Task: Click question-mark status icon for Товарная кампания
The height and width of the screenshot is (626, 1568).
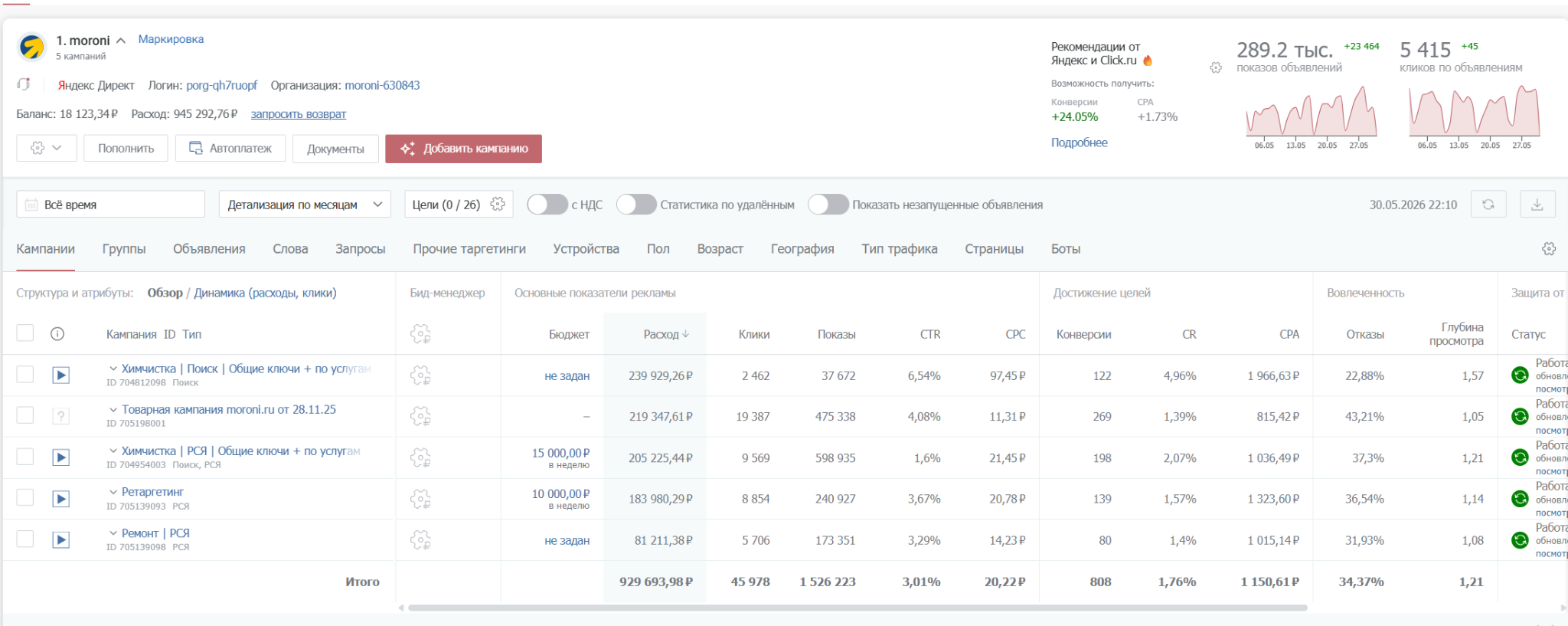Action: (61, 416)
